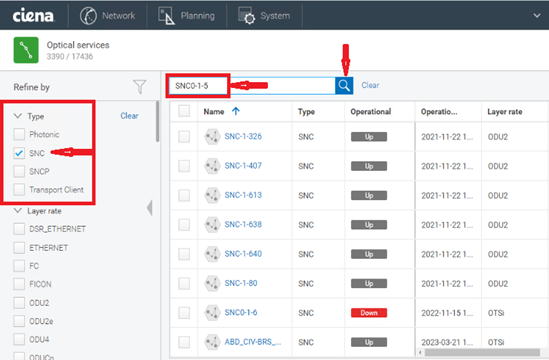Select the SNC-1-613 row checkbox
This screenshot has height=360, width=549.
point(184,195)
